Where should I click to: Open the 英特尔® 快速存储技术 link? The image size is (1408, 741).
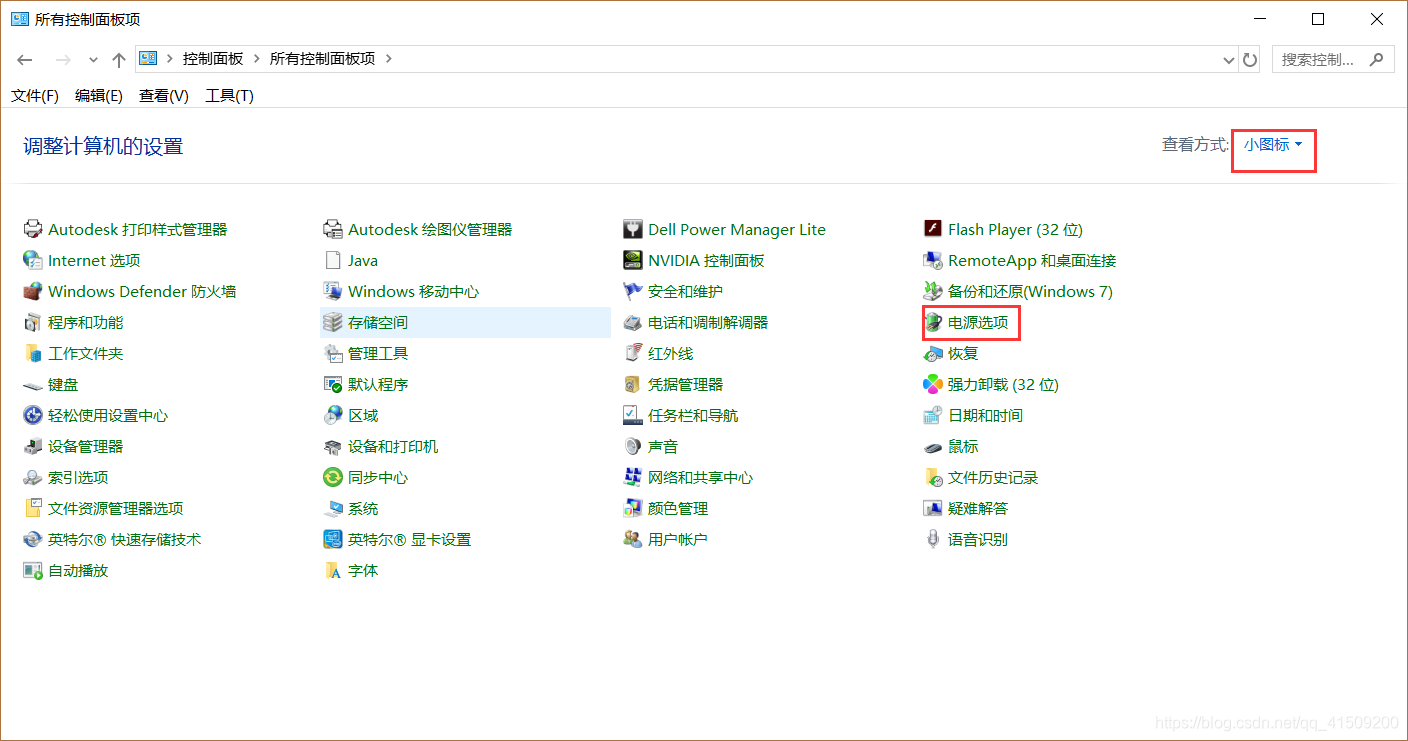125,539
